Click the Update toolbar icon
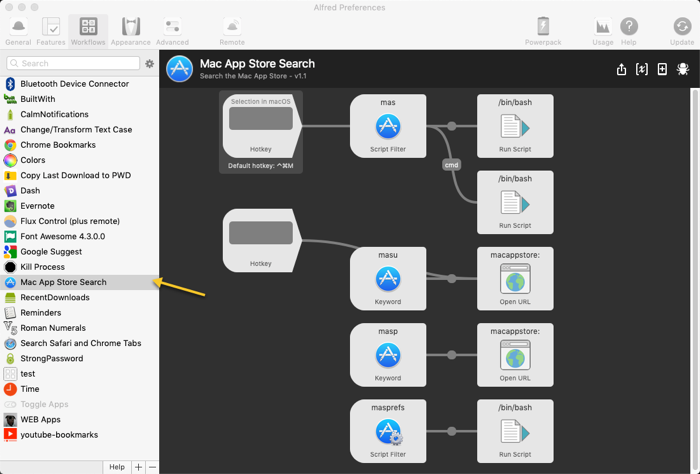Image resolution: width=700 pixels, height=474 pixels. (x=682, y=31)
